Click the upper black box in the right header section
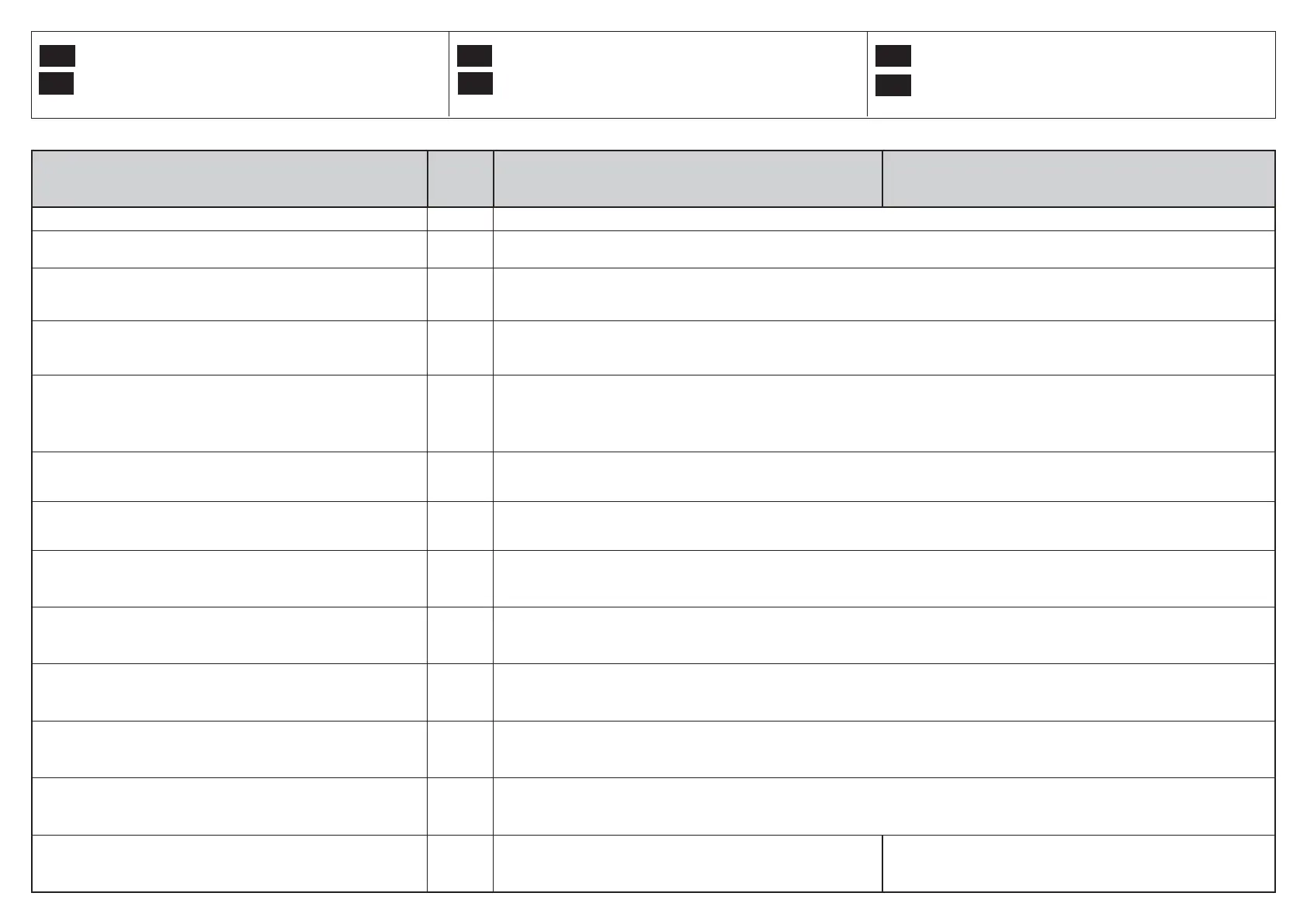 (893, 56)
